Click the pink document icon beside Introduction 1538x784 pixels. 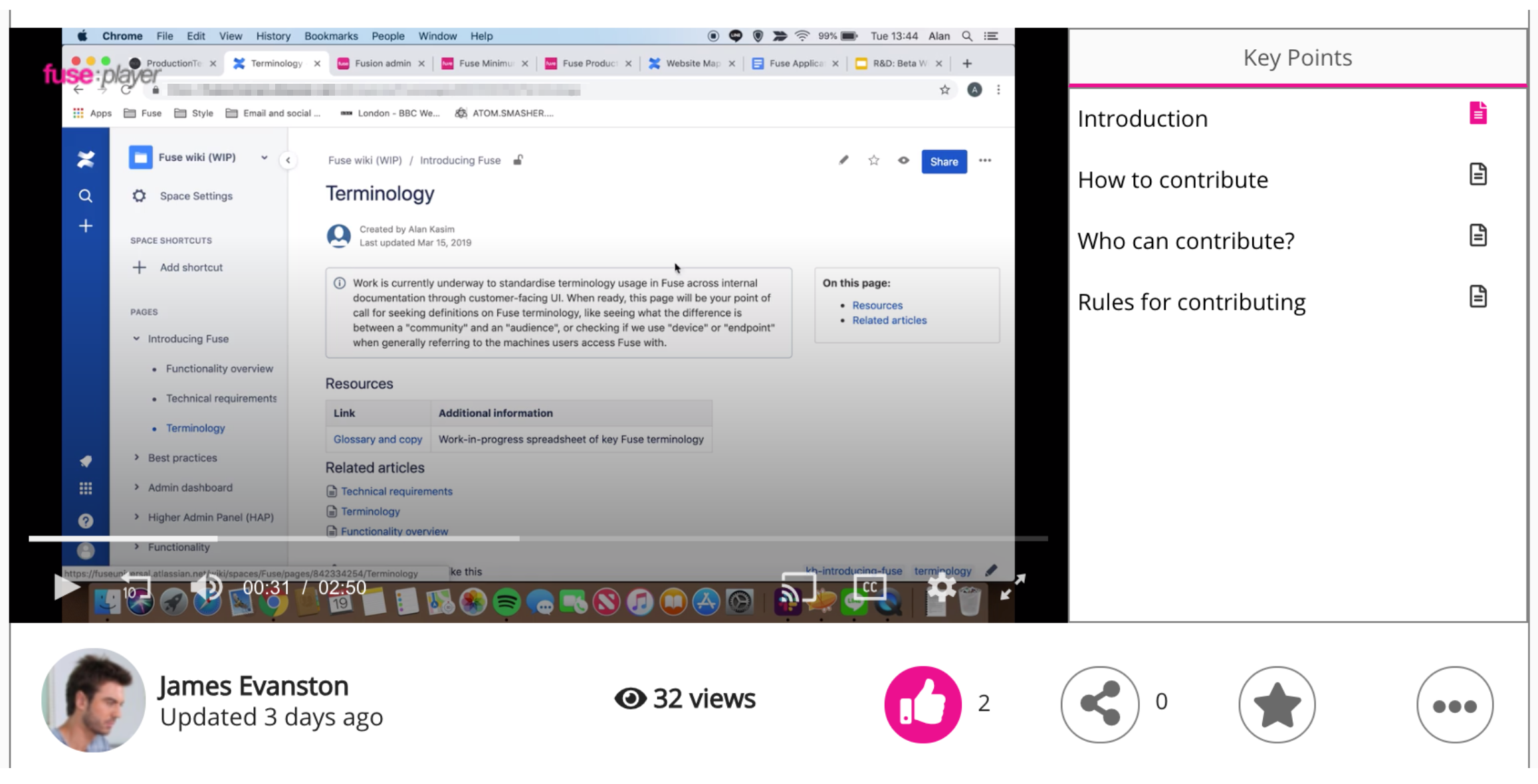pos(1478,114)
